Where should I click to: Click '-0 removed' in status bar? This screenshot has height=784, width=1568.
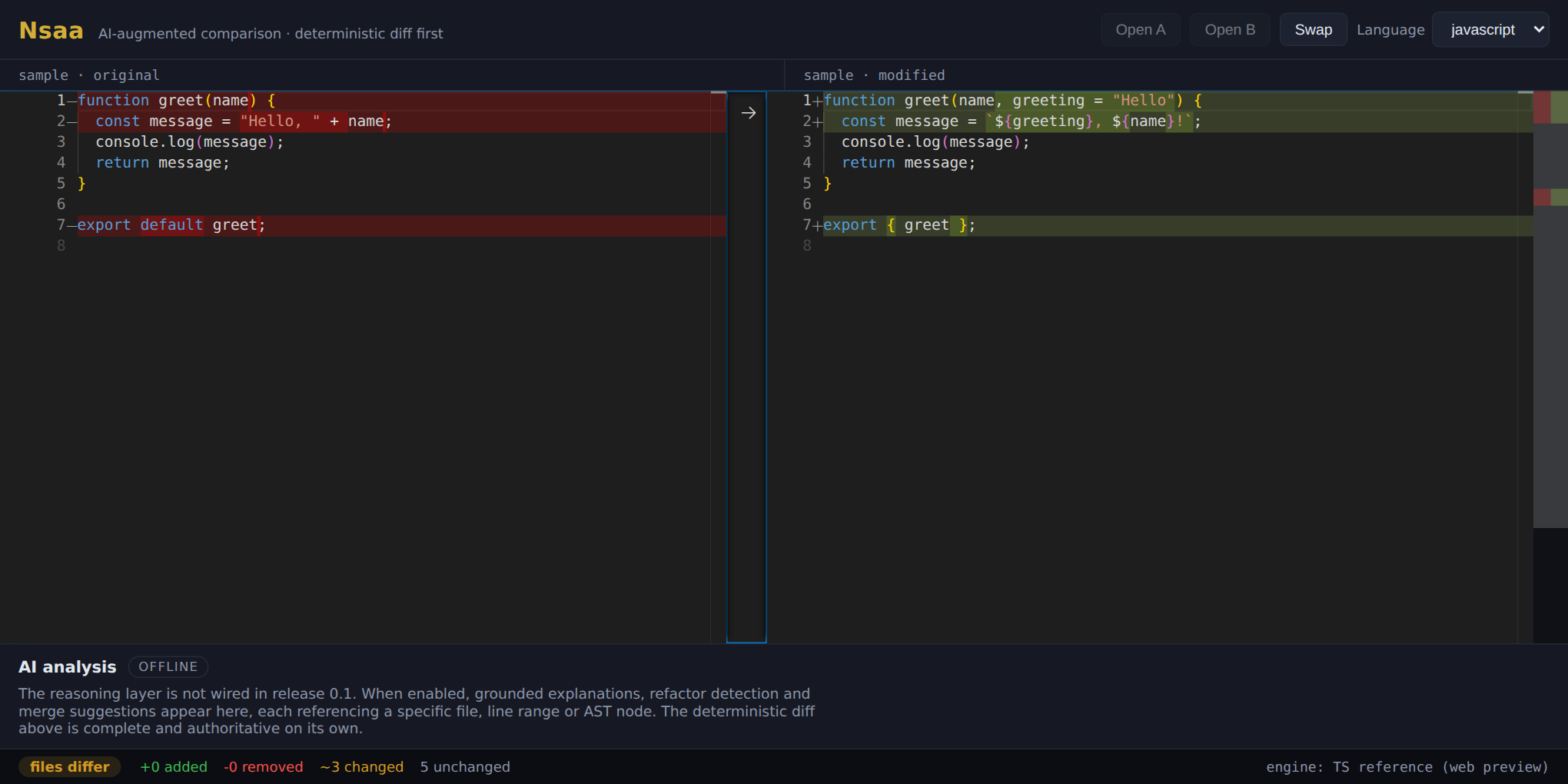coord(263,766)
